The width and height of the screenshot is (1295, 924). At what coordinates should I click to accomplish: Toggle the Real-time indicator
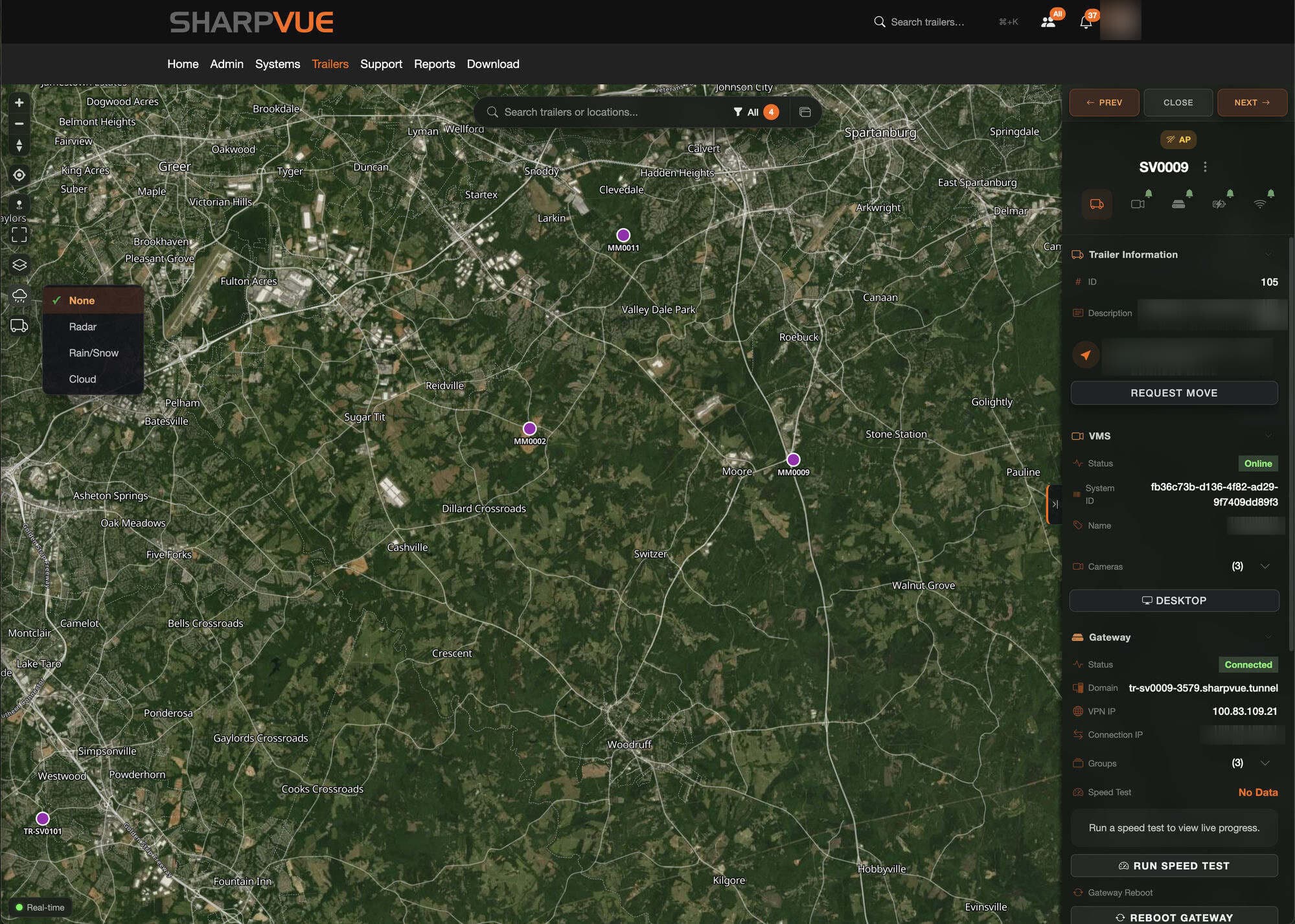(40, 907)
